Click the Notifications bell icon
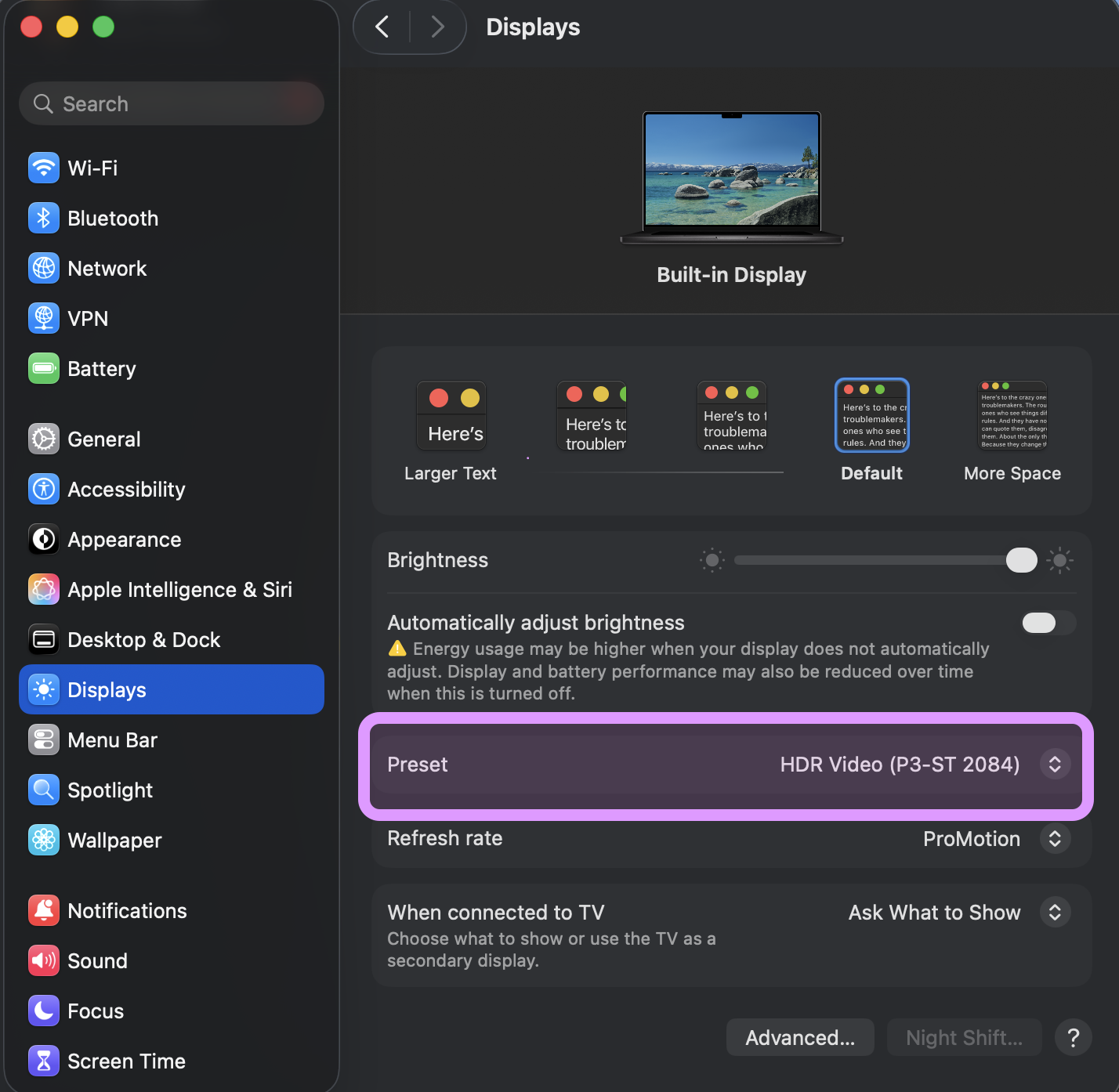Screen dimensions: 1119x1092 44,910
